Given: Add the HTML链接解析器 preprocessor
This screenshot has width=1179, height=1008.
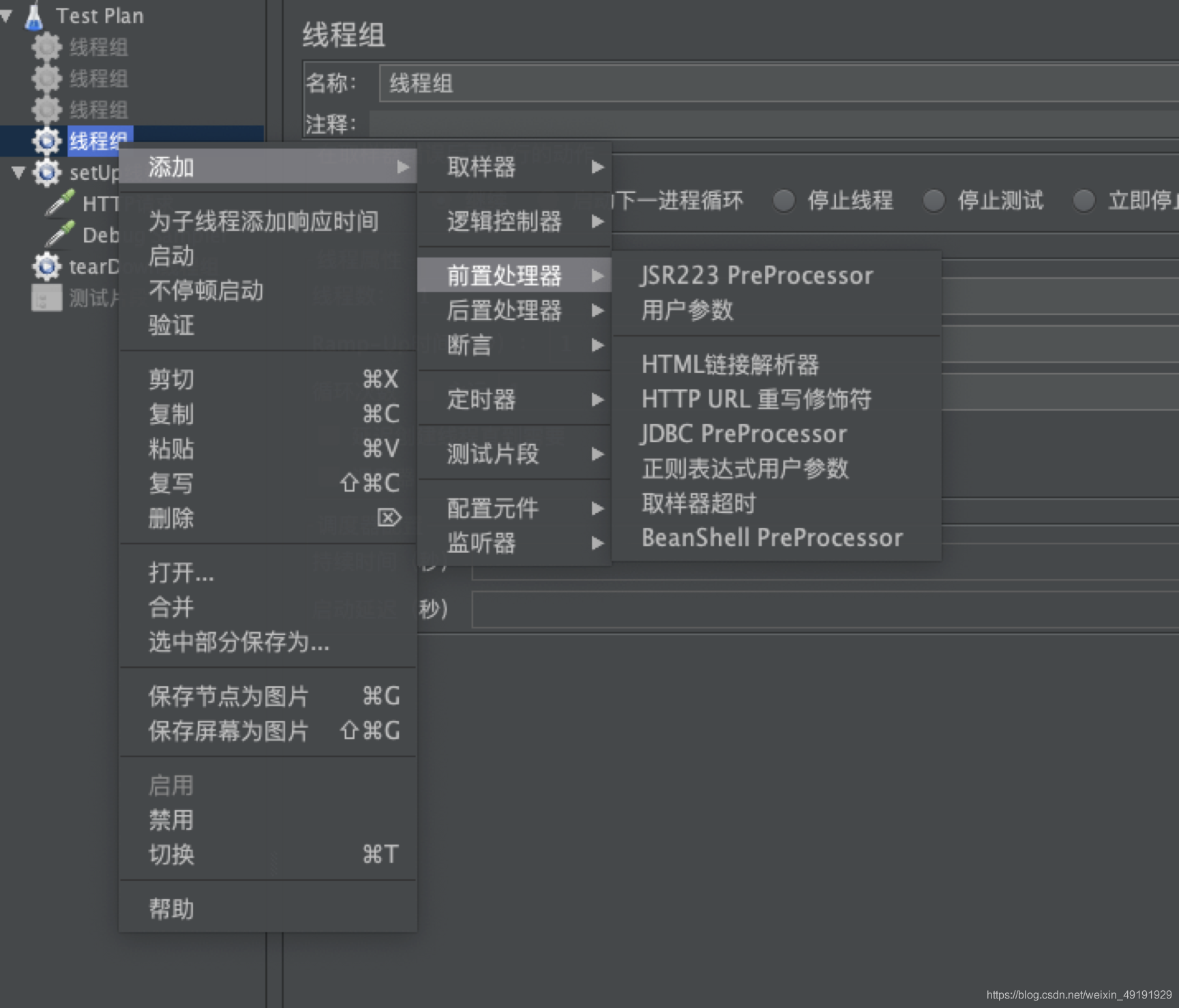Looking at the screenshot, I should [777, 364].
